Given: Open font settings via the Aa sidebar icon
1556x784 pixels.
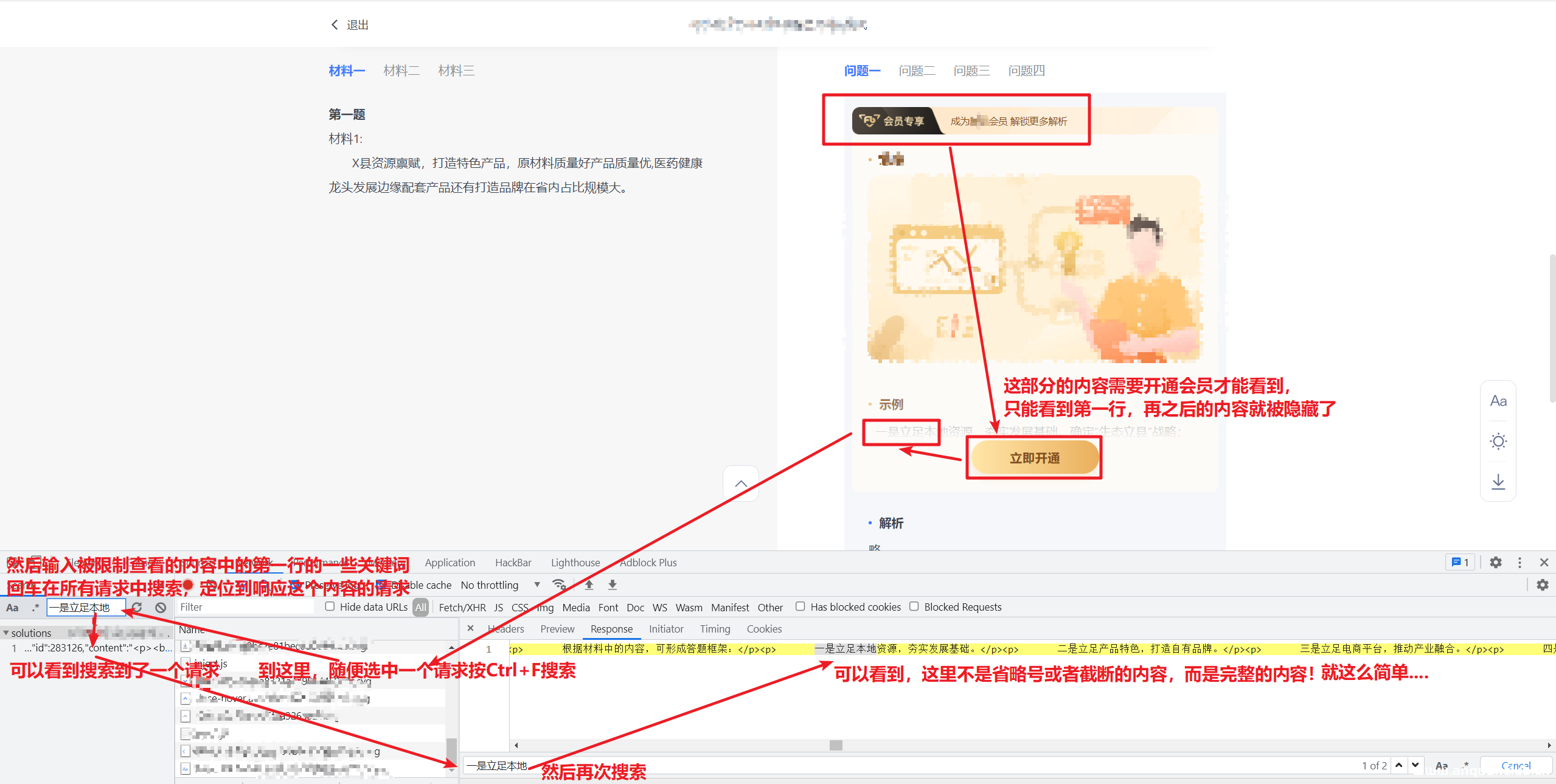Looking at the screenshot, I should (x=1498, y=400).
